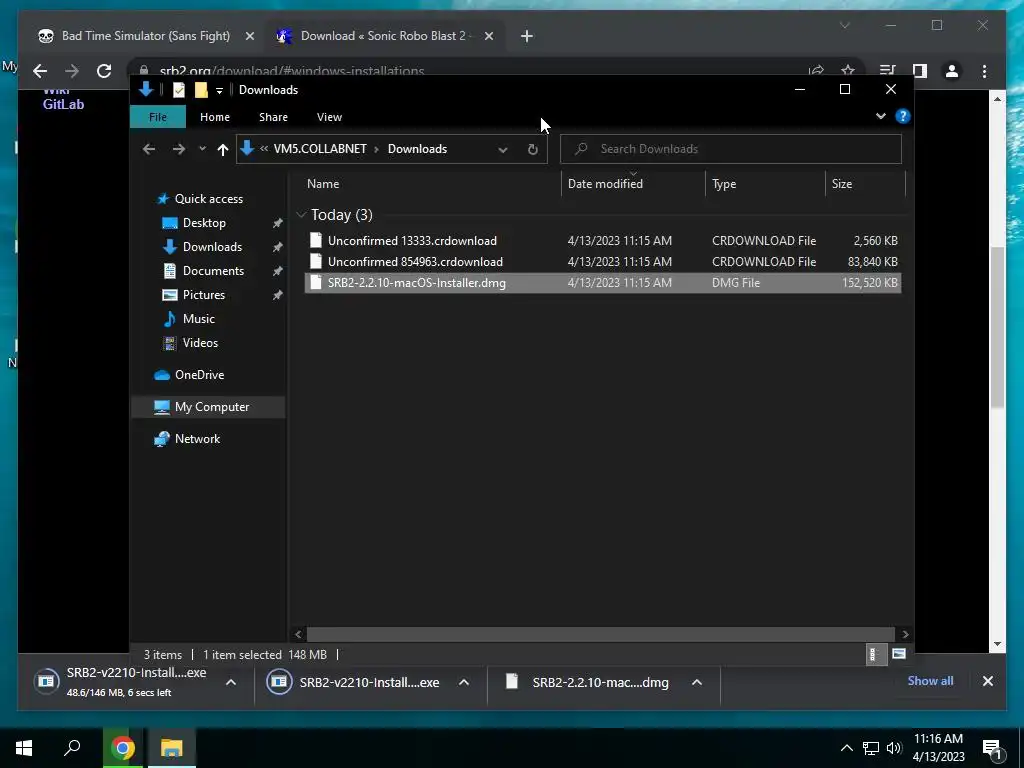Select Unconfirmed 854963.crdownload file
The width and height of the screenshot is (1024, 768).
tap(603, 261)
